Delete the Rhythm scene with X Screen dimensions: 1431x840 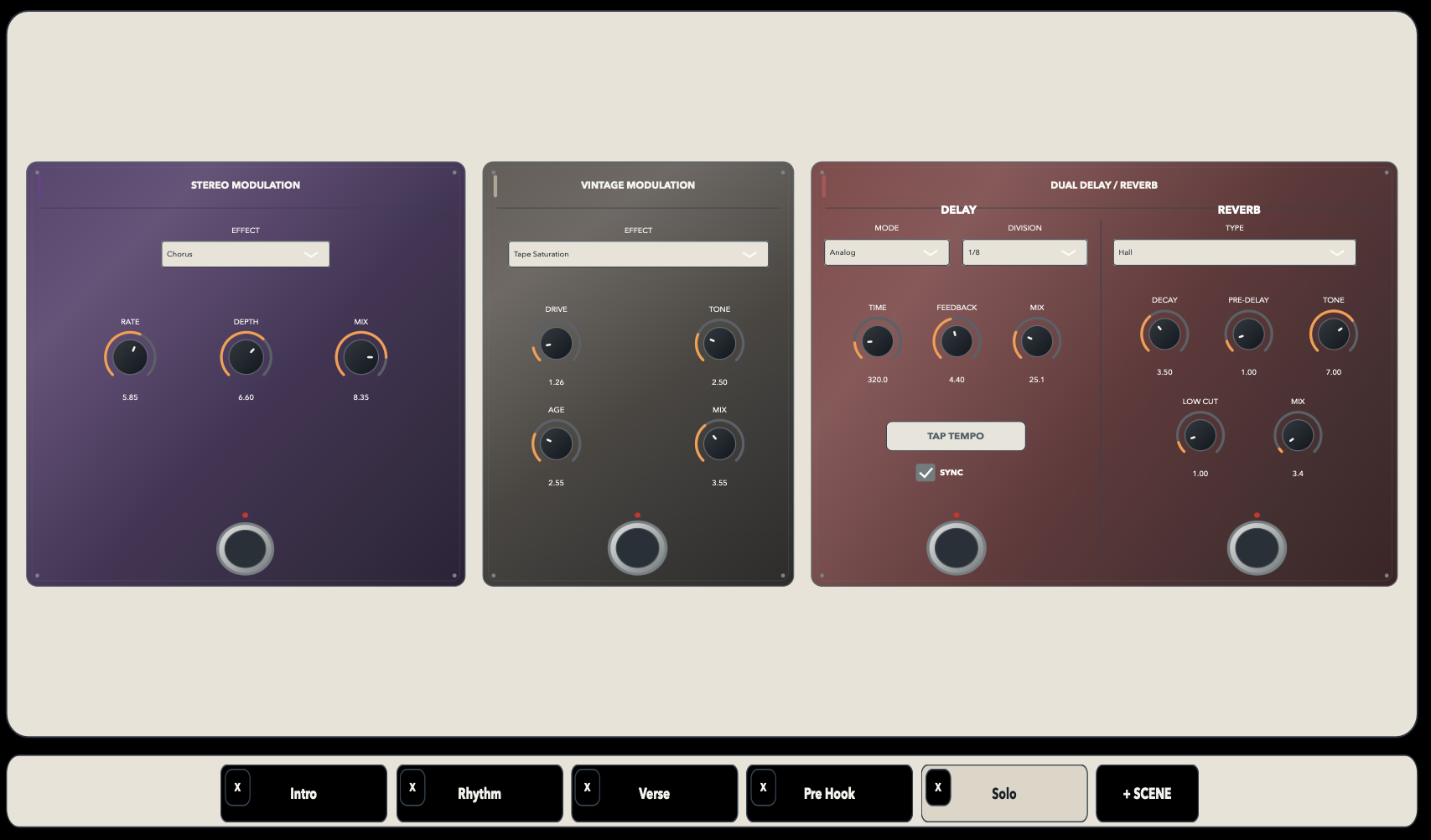tap(412, 787)
